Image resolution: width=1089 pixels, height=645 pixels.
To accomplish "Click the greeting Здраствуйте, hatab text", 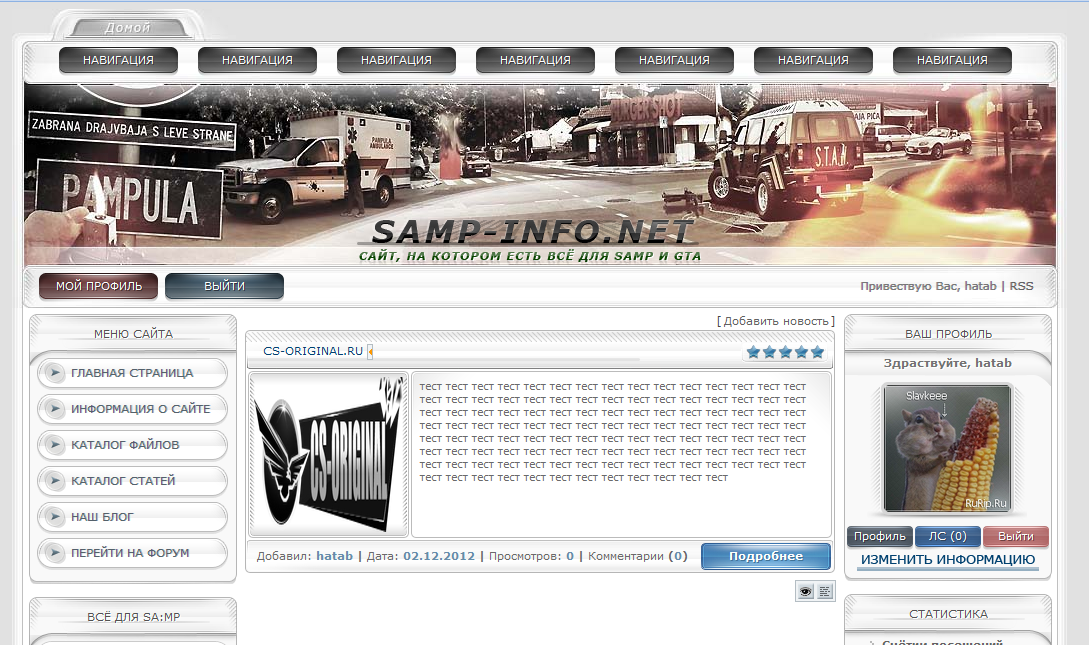I will pos(947,363).
